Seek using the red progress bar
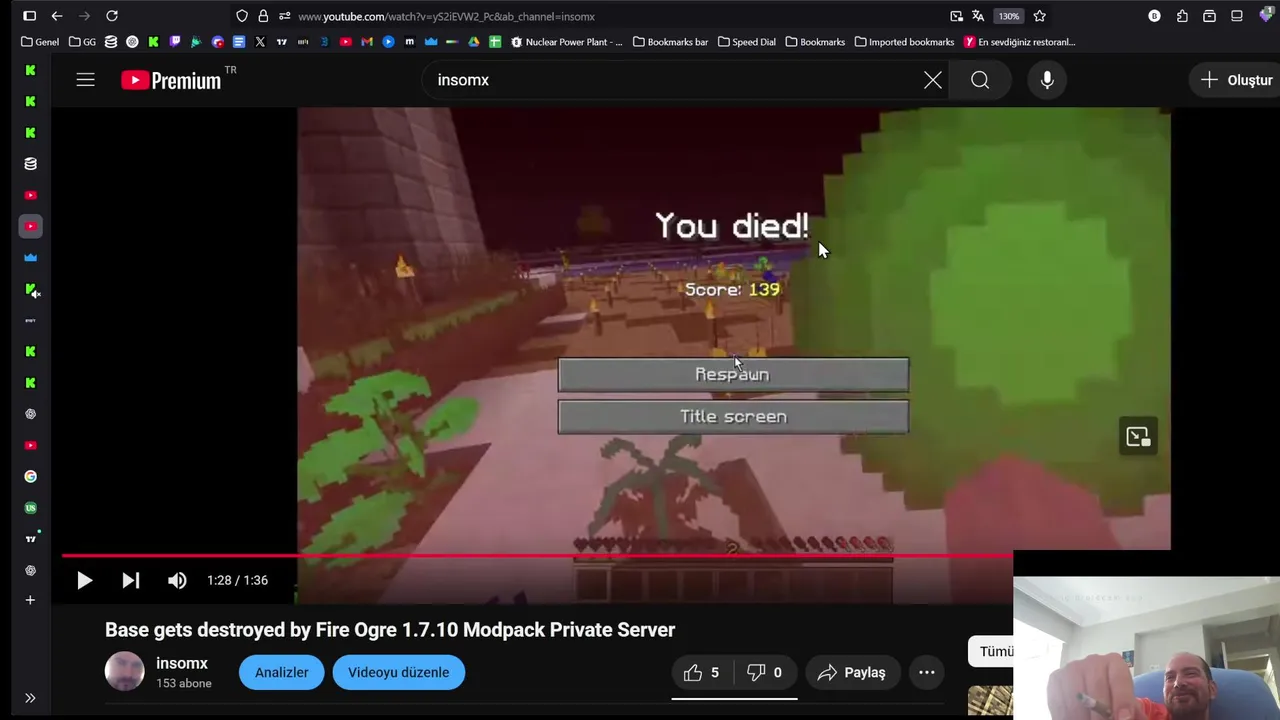 tap(537, 555)
